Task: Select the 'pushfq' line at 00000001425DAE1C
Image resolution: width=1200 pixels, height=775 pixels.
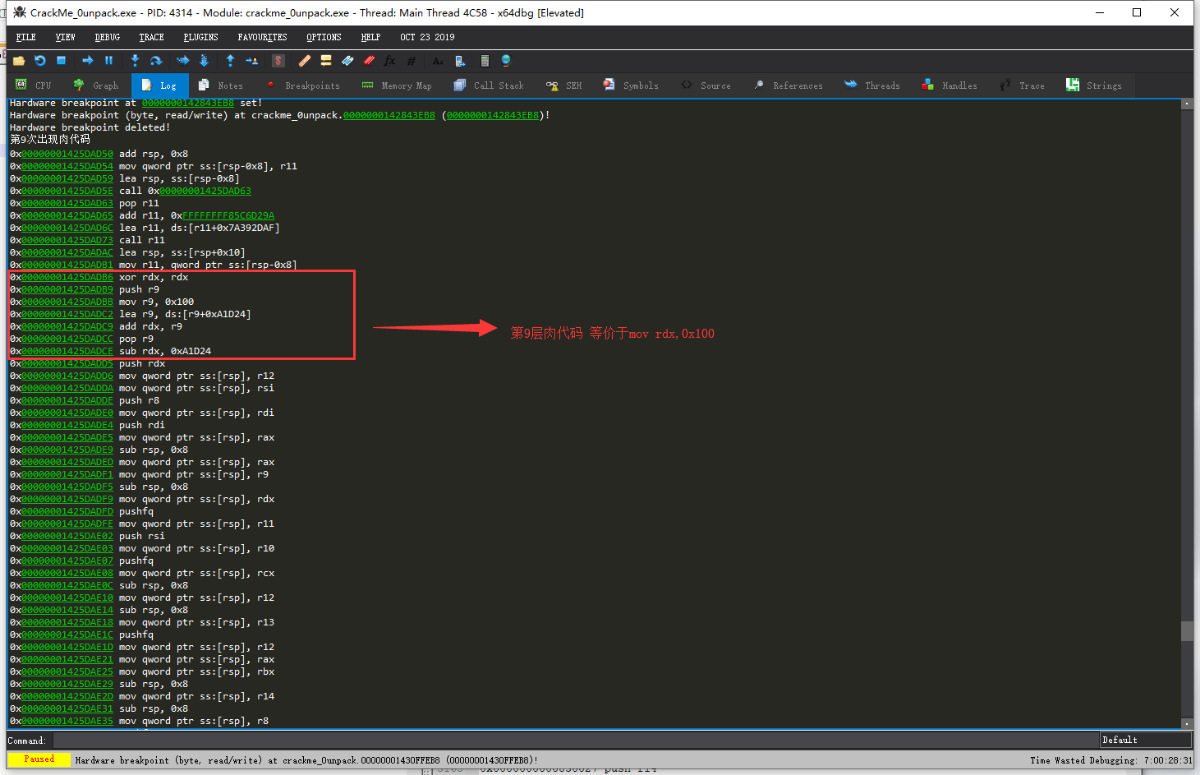Action: click(82, 634)
